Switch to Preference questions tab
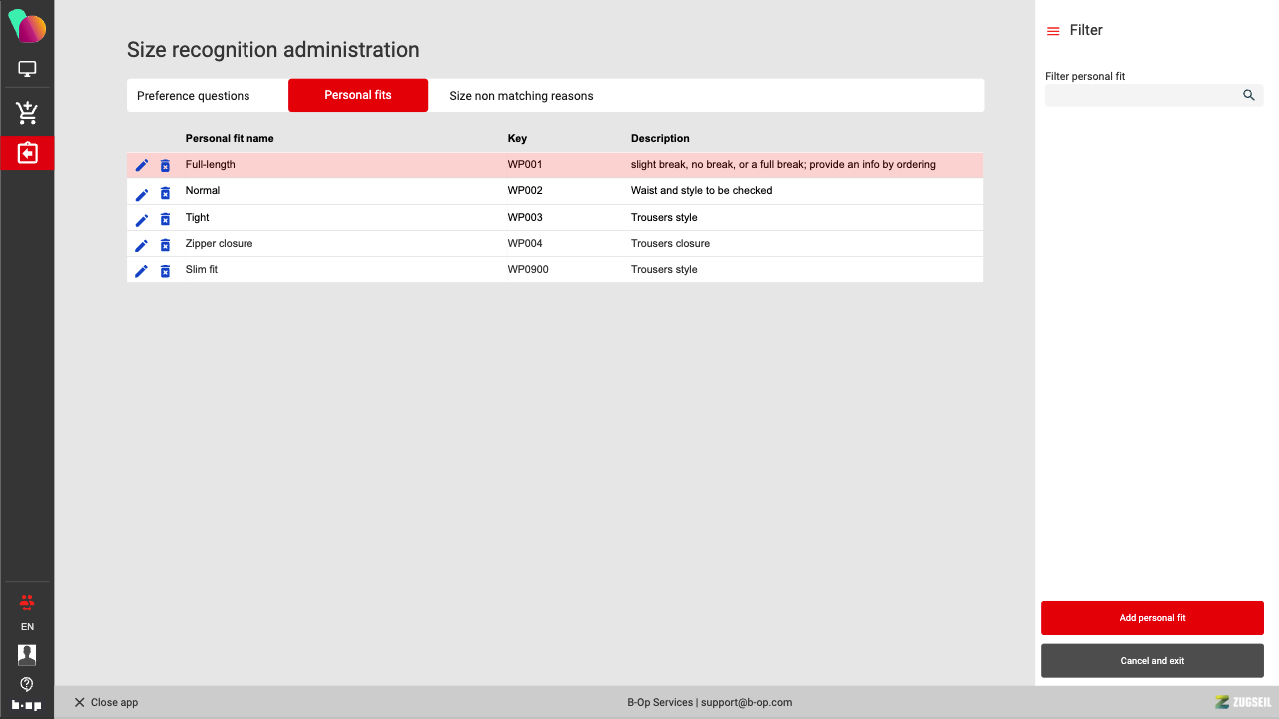1279x719 pixels. click(x=193, y=96)
